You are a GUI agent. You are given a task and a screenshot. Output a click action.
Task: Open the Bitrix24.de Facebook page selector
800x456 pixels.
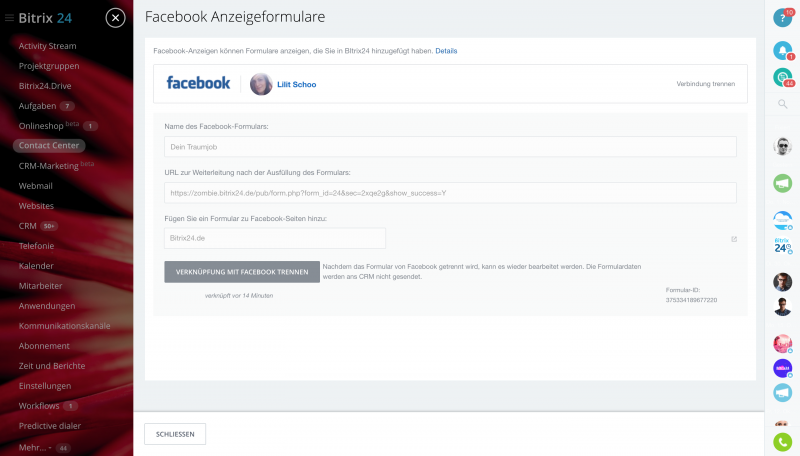point(274,238)
